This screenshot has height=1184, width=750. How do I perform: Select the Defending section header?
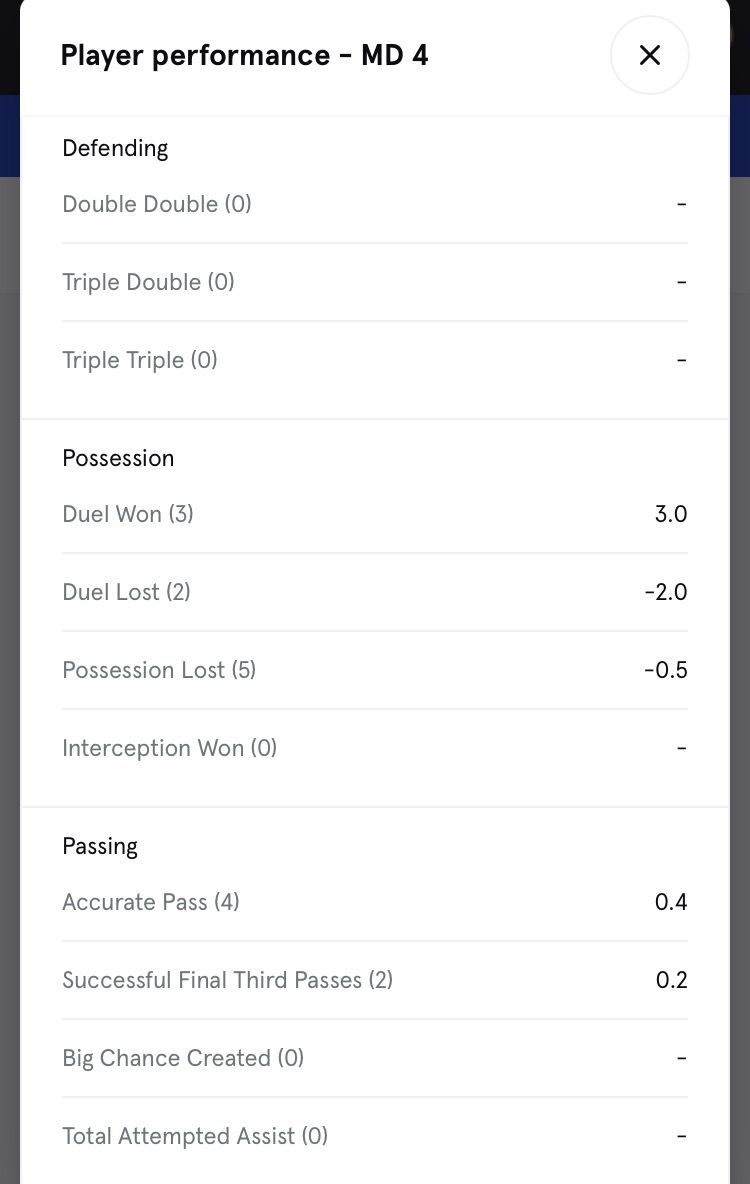(x=115, y=148)
